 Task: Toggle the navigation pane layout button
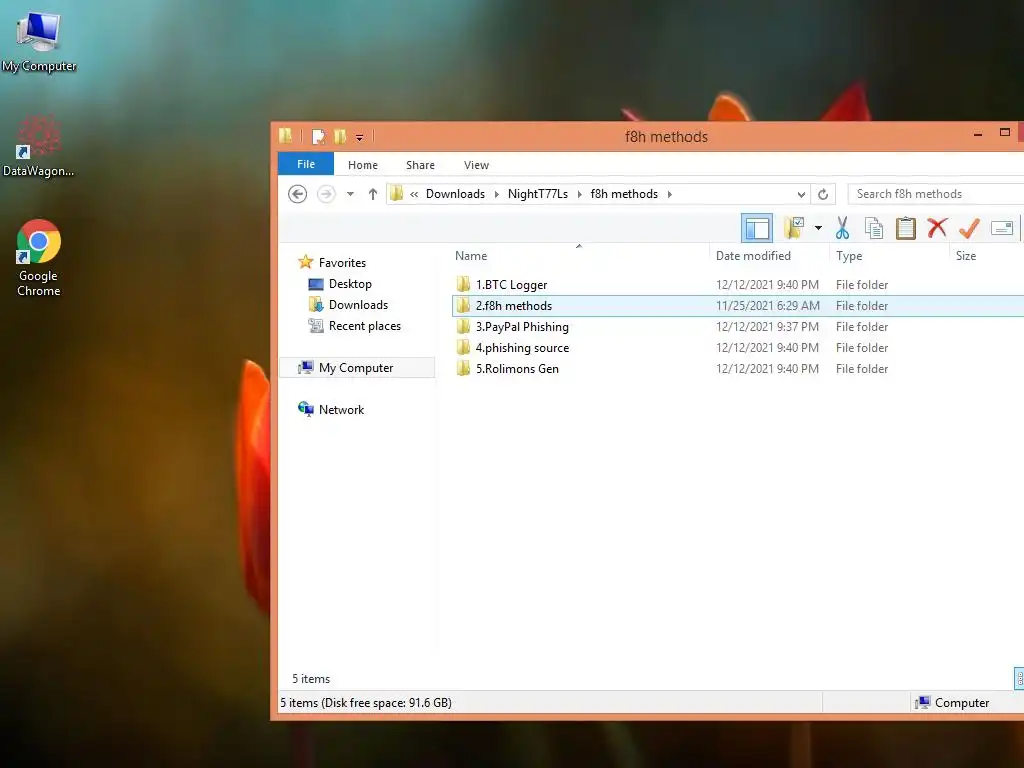[x=757, y=228]
